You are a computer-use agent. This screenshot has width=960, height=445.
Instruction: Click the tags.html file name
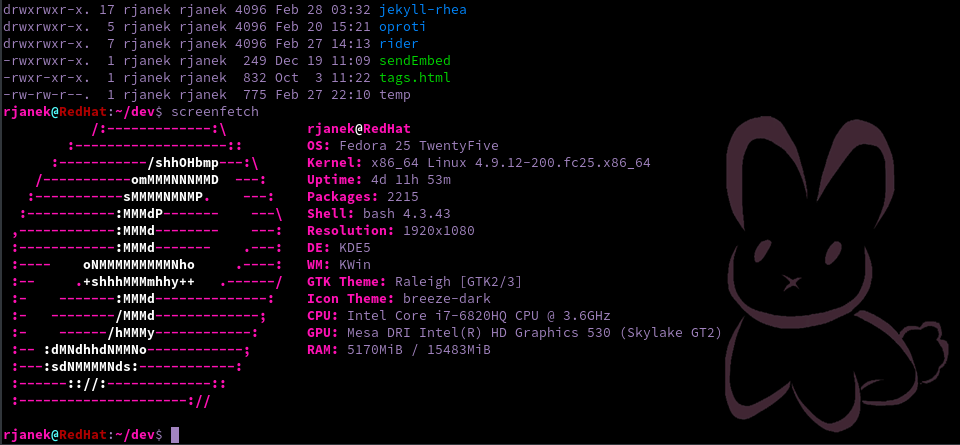click(x=415, y=78)
